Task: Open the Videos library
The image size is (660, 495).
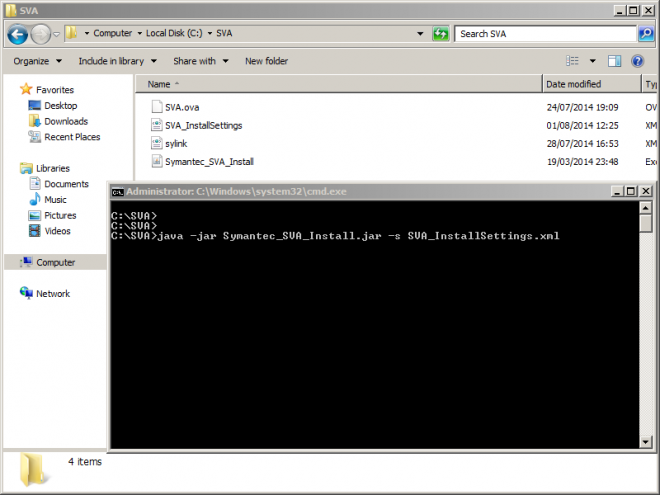Action: pyautogui.click(x=57, y=231)
